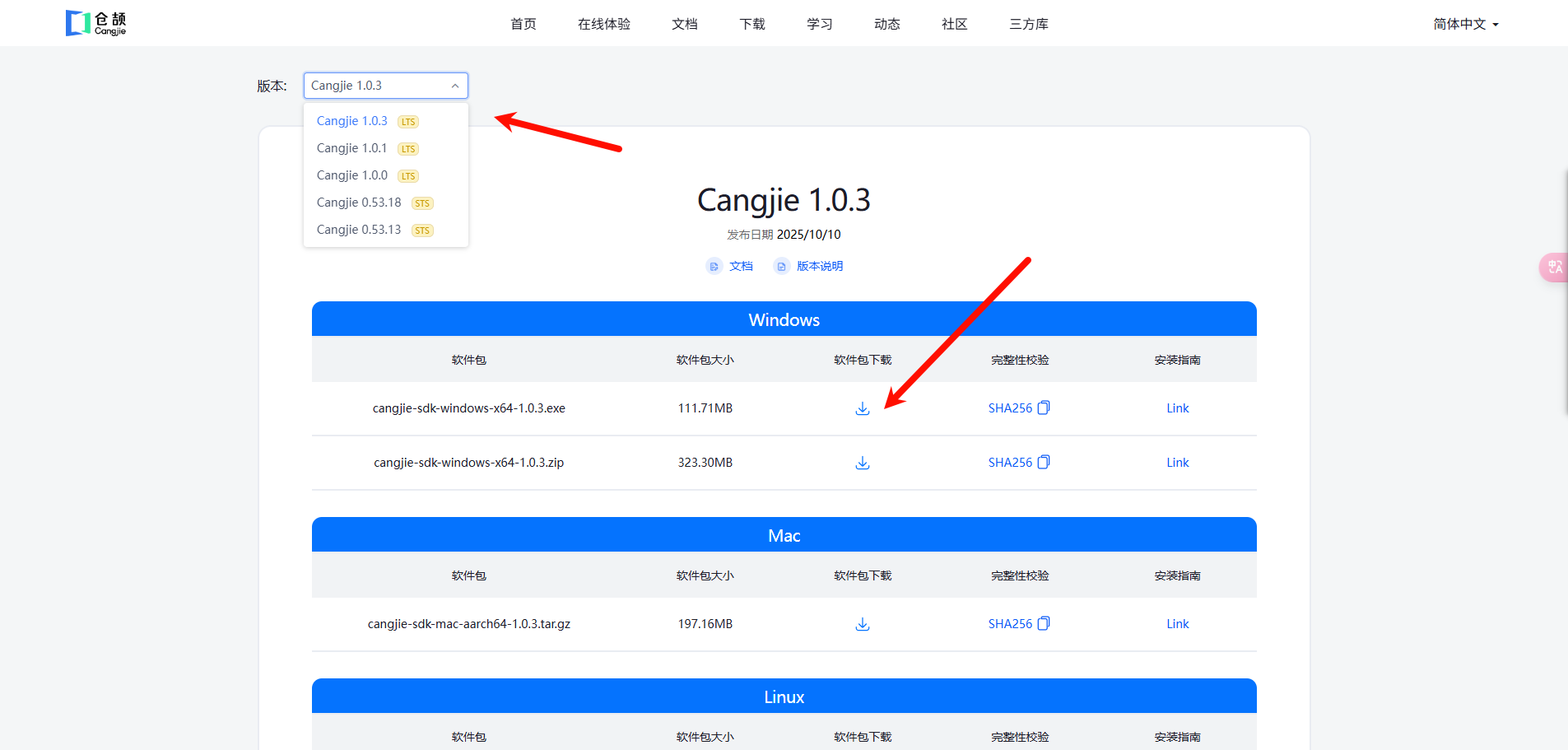Select Cangjie 1.0.1 from the version list
Screen dimensions: 1568x750
tap(351, 148)
